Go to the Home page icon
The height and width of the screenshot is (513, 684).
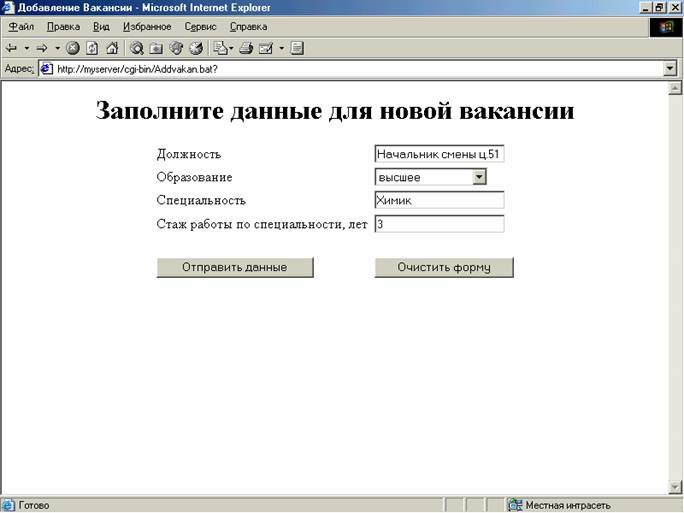click(112, 48)
